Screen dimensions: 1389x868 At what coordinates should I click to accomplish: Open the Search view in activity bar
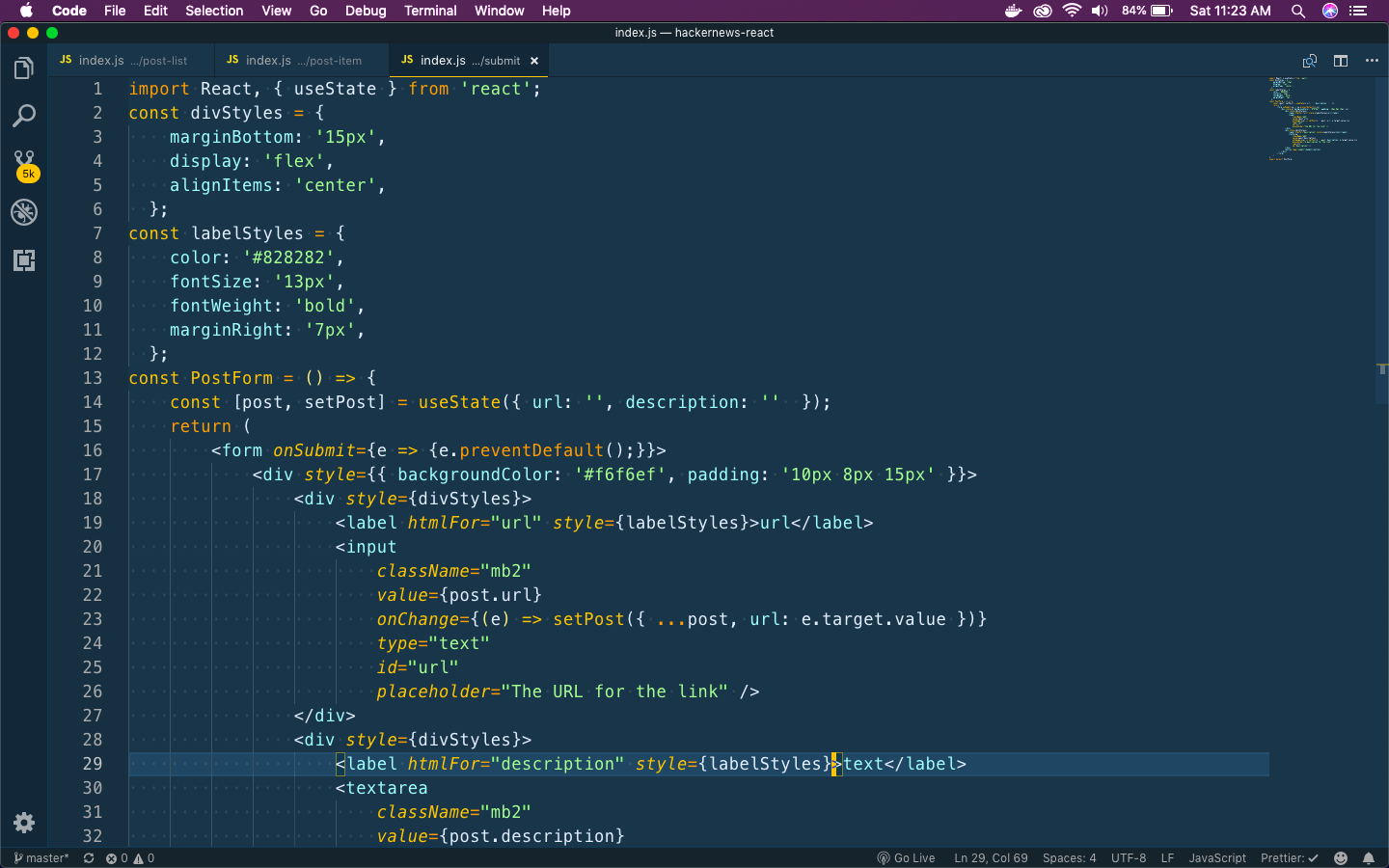pos(24,117)
